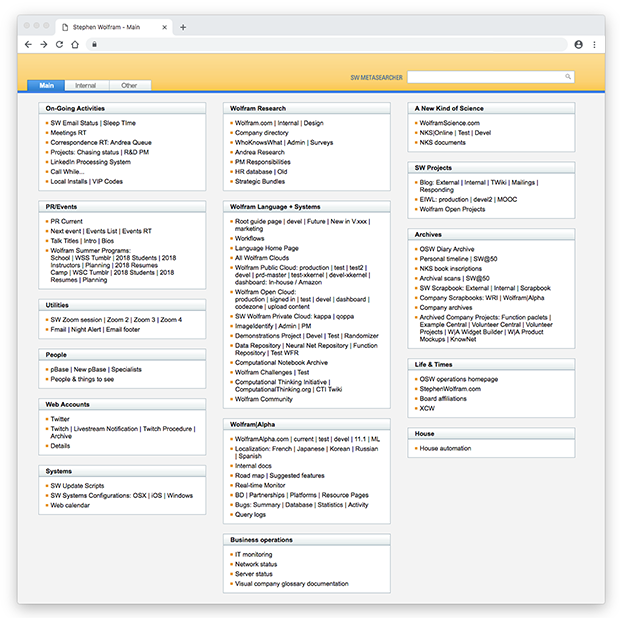Click the Talk Titles link
The height and width of the screenshot is (620, 620).
click(x=64, y=241)
